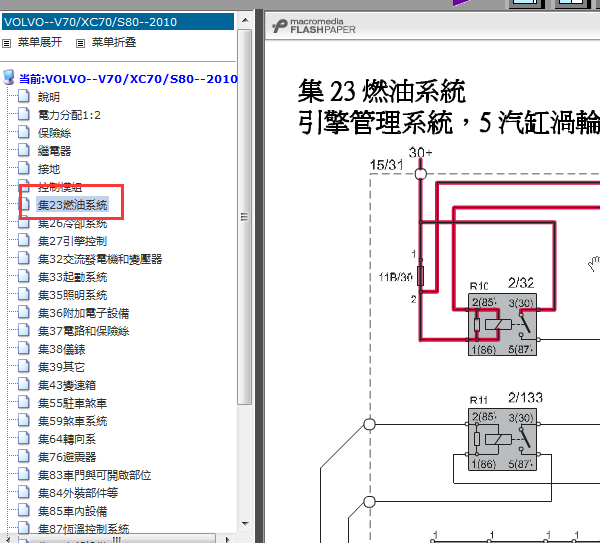Click the Macromedia FlashPaper logo
This screenshot has height=543, width=600.
(x=314, y=26)
